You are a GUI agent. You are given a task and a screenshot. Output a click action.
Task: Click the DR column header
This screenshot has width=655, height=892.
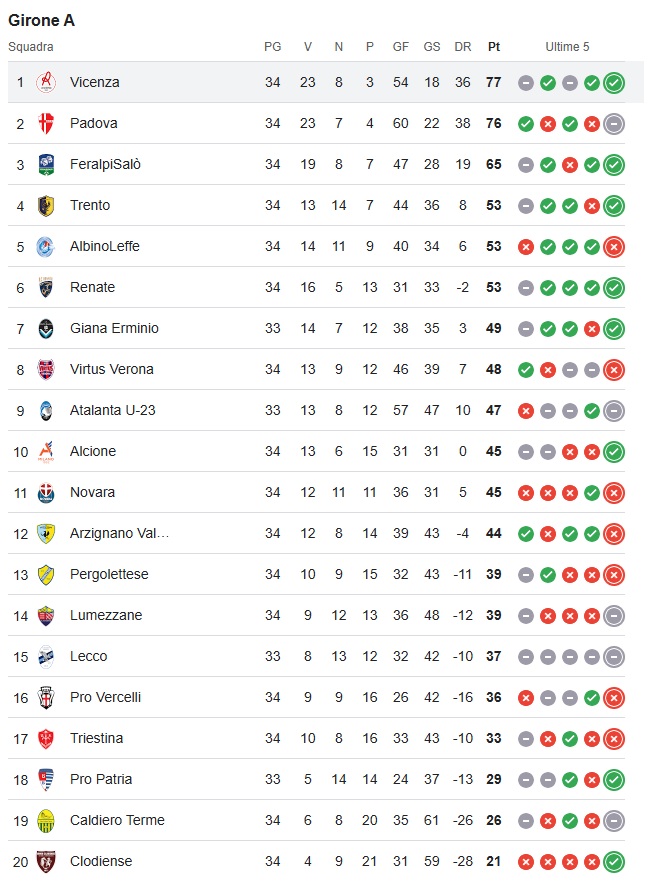pyautogui.click(x=463, y=47)
